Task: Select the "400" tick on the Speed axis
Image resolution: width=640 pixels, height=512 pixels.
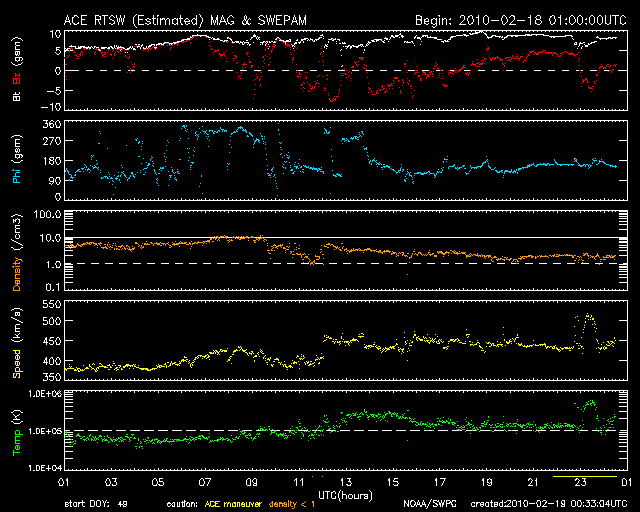Action: [52, 361]
